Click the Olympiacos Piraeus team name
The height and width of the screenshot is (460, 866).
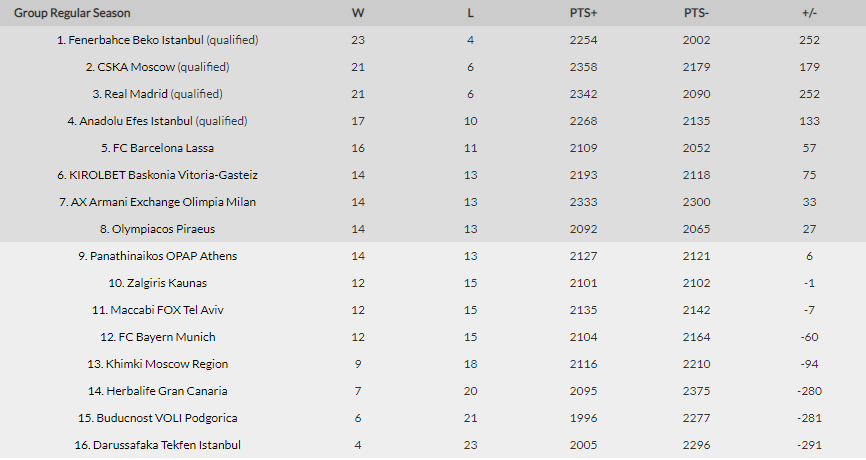[164, 229]
